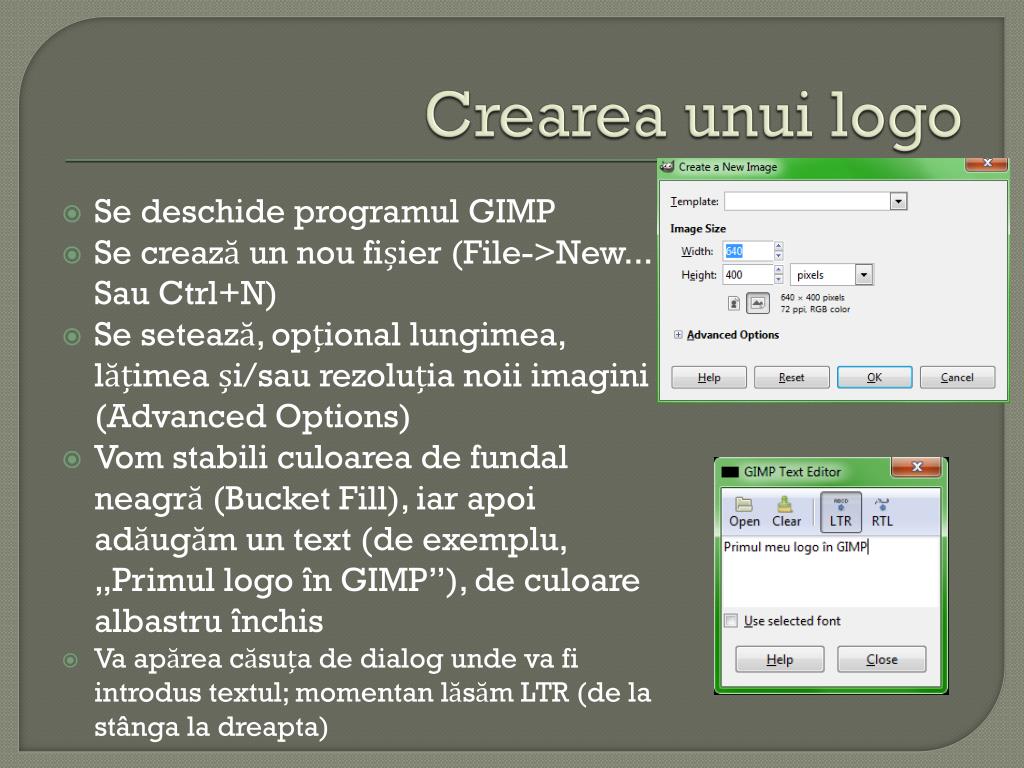The height and width of the screenshot is (768, 1024).
Task: Enable the Use selected font checkbox
Action: (731, 620)
